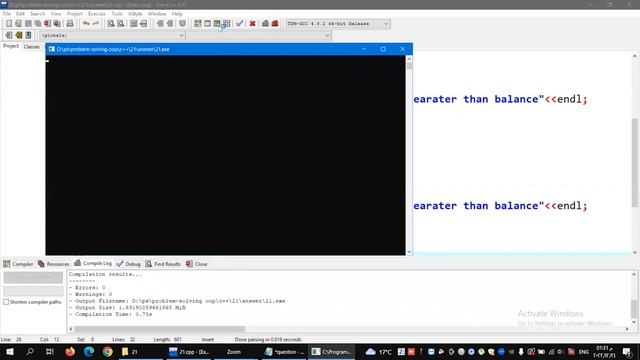Screen dimensions: 640x360
Task: Click inside the black console window area
Action: pyautogui.click(x=225, y=155)
